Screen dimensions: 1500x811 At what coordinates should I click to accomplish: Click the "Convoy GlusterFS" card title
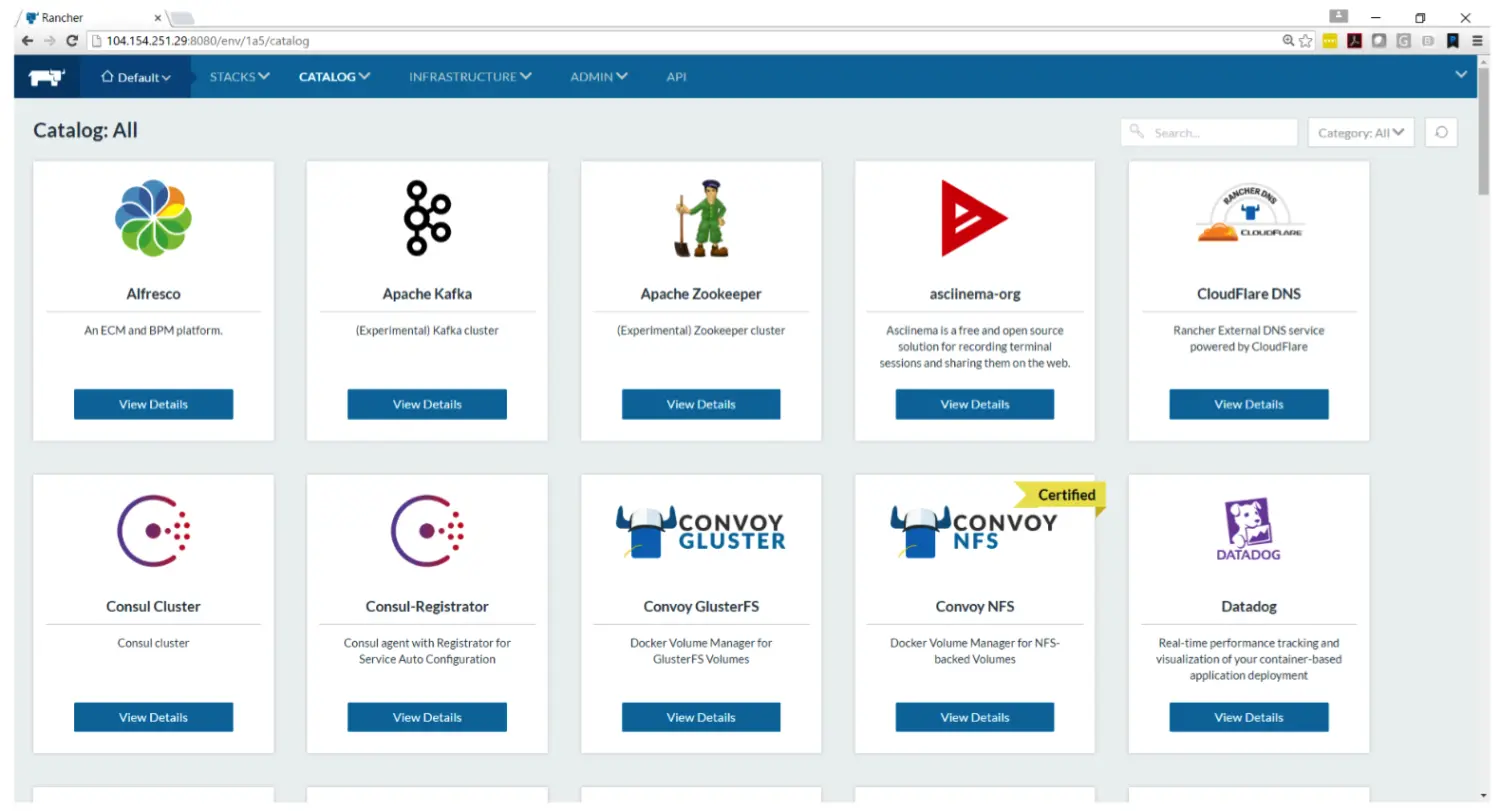(x=701, y=606)
